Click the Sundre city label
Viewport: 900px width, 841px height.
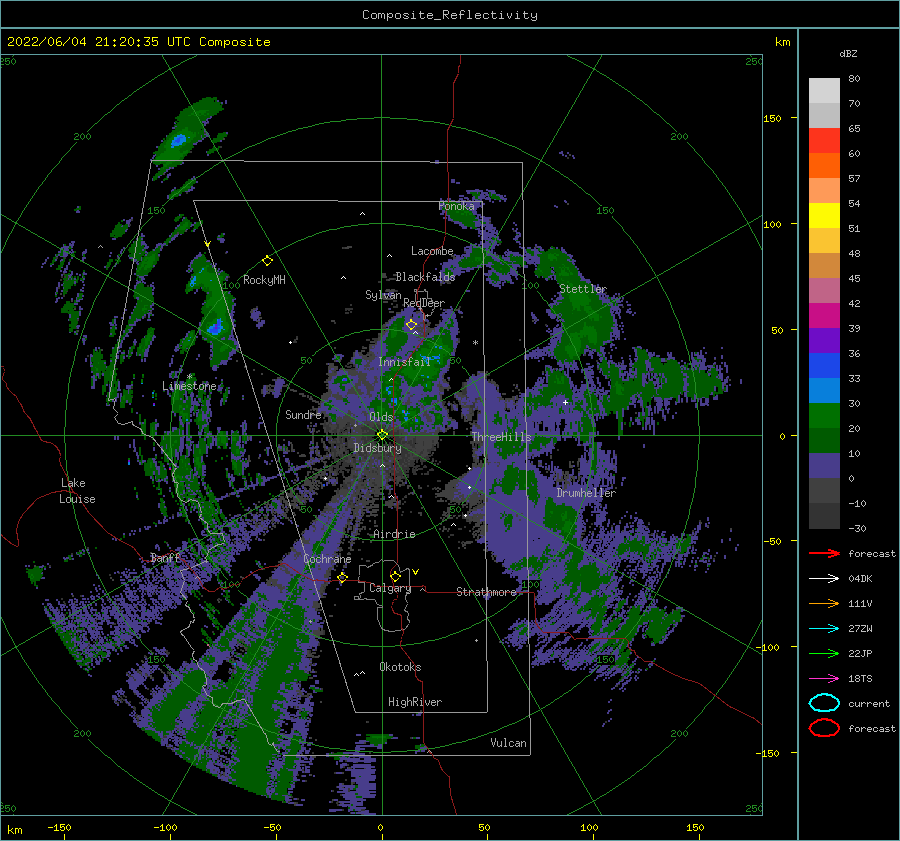(303, 414)
